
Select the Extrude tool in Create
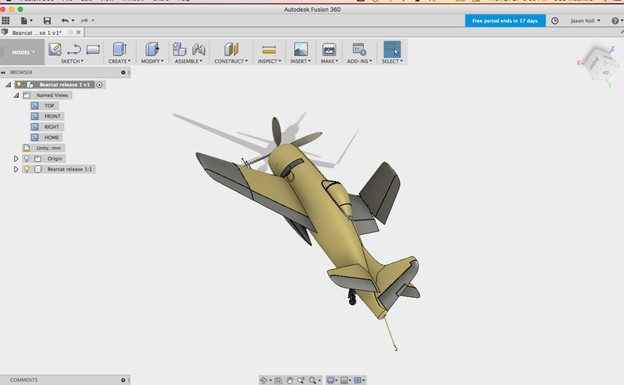click(119, 49)
